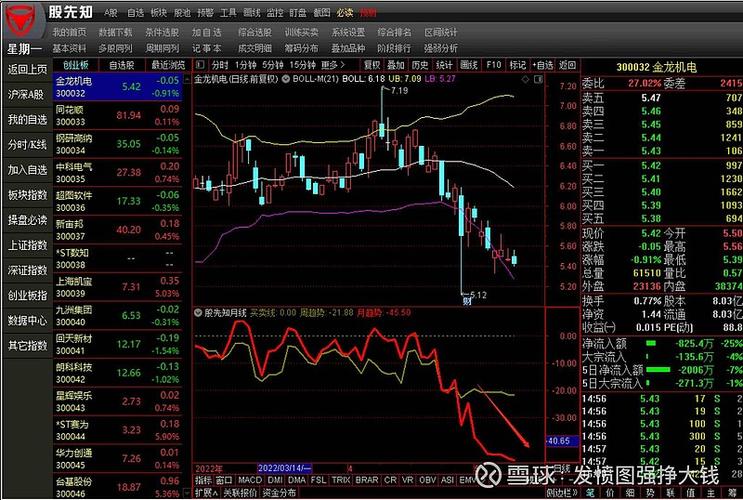The image size is (743, 500).
Task: Select 星辉娱乐 300043 stock row
Action: [118, 401]
